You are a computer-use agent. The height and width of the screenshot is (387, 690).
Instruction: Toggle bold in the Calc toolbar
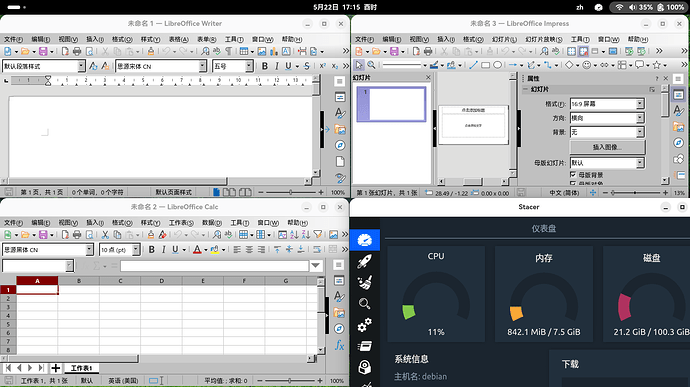pyautogui.click(x=151, y=250)
